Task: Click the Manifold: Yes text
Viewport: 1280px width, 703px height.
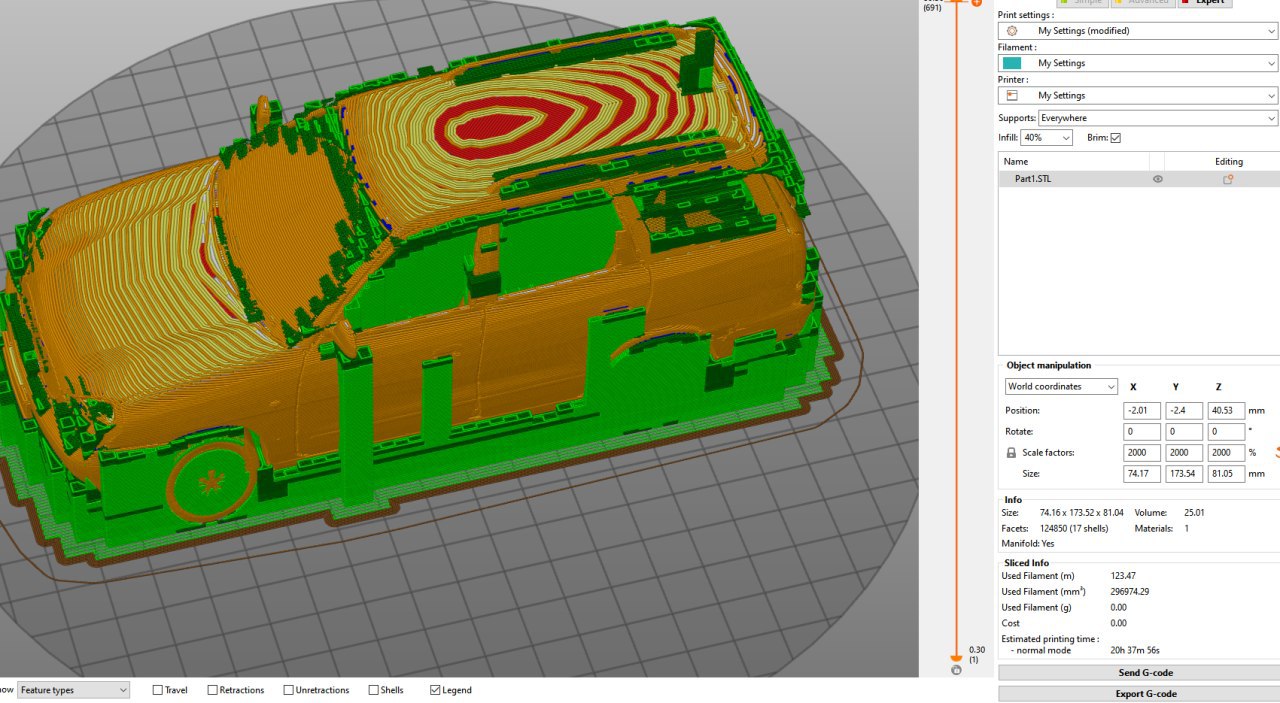Action: click(1028, 544)
